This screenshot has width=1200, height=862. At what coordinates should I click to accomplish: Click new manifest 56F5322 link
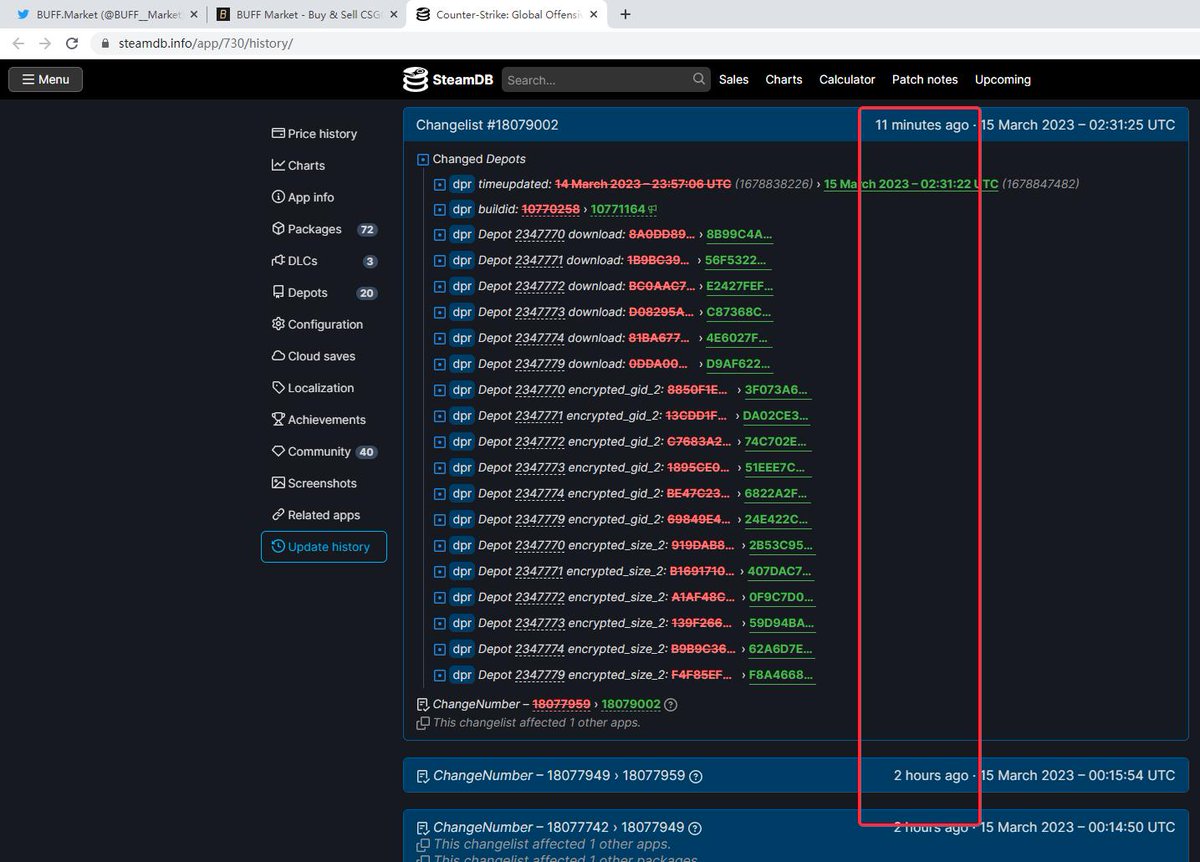[737, 261]
